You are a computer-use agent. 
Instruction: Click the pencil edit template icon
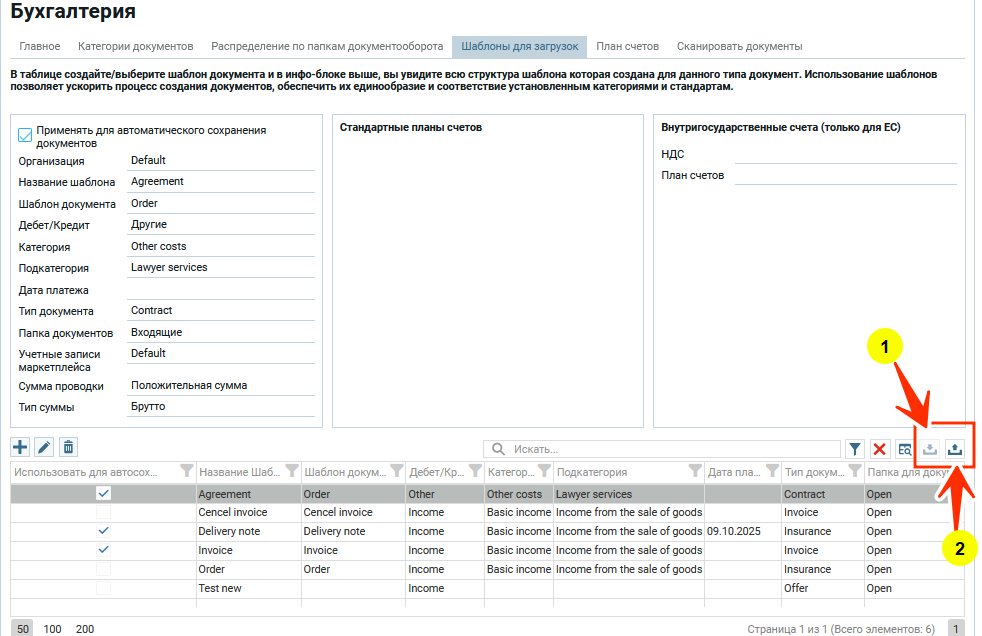point(44,447)
